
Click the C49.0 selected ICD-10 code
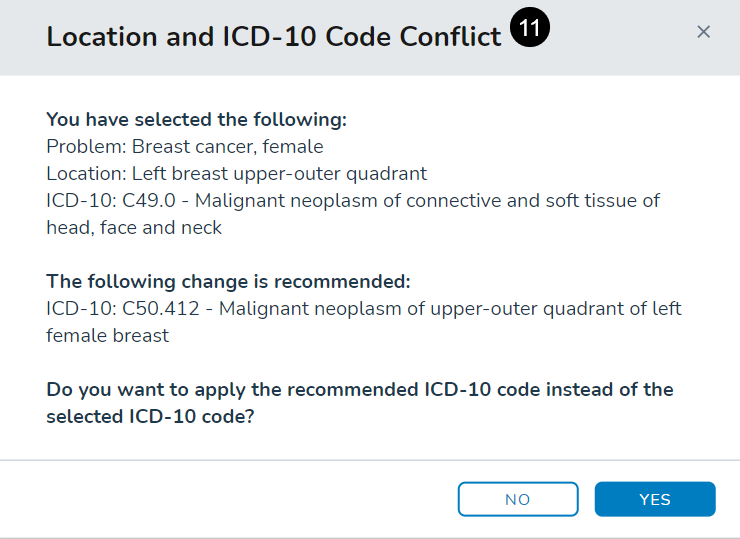tap(149, 201)
